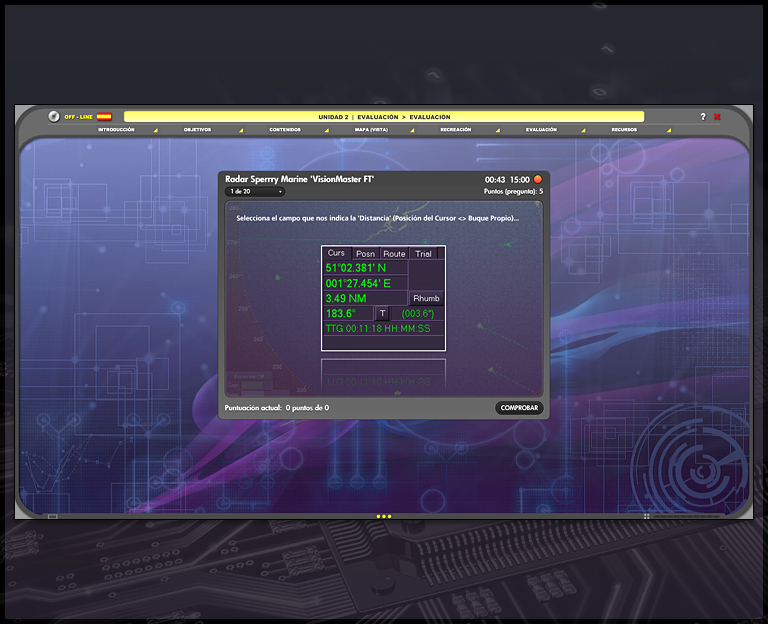Open the OBJETIVOS menu
Viewport: 768px width, 624px height.
coord(197,130)
